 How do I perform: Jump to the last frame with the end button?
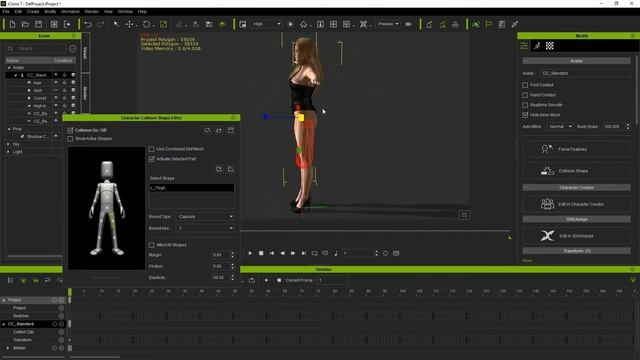[x=304, y=253]
